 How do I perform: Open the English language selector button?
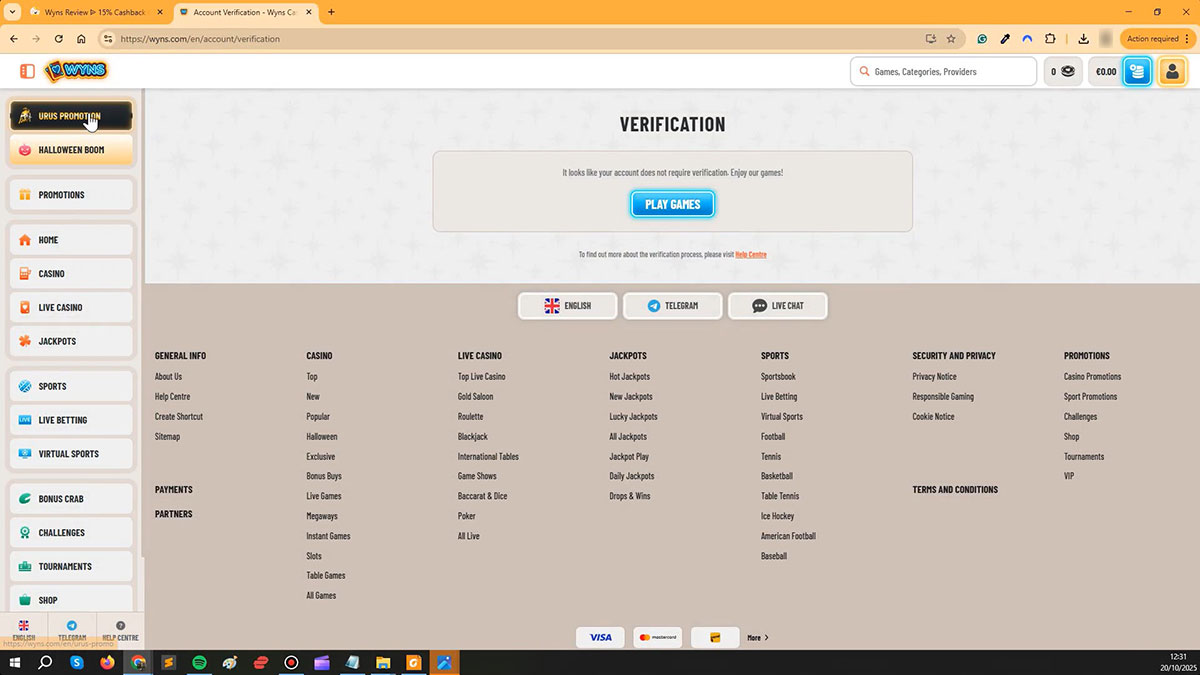[567, 306]
